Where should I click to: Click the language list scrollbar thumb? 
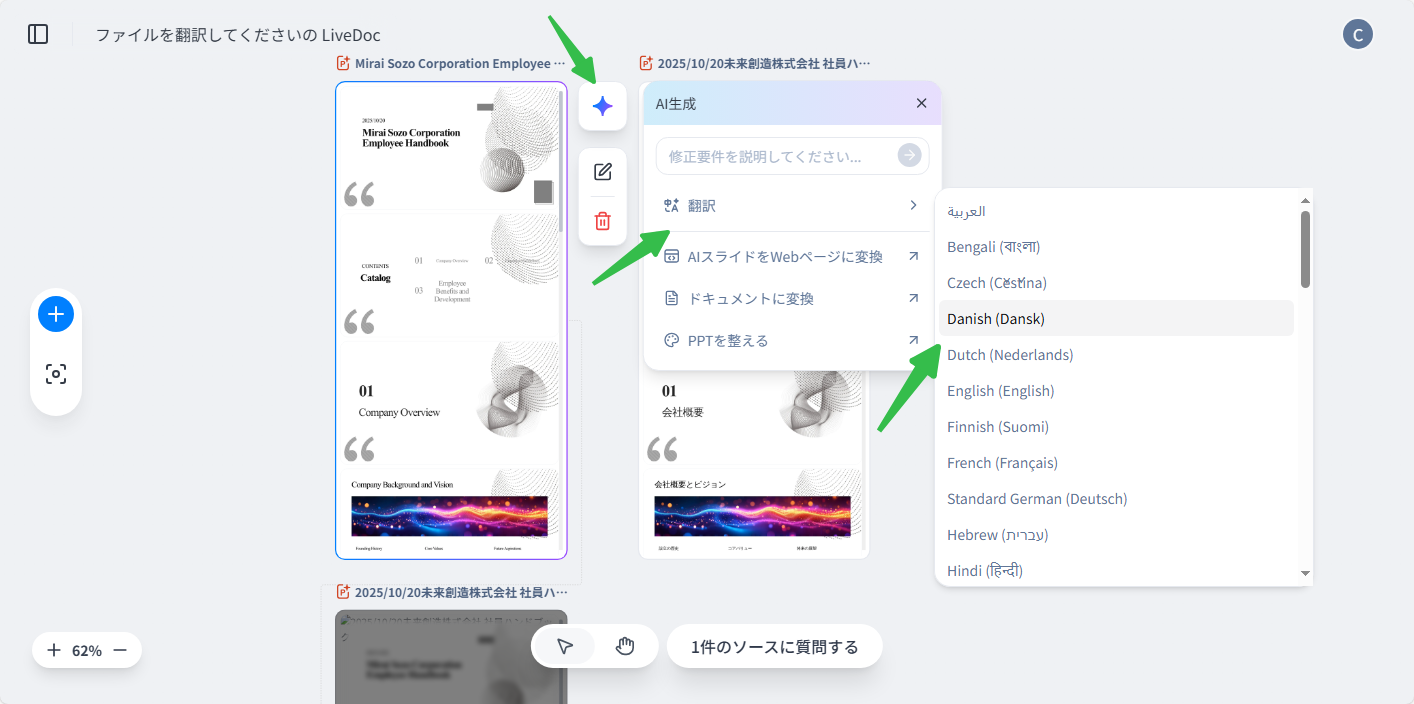click(1305, 248)
